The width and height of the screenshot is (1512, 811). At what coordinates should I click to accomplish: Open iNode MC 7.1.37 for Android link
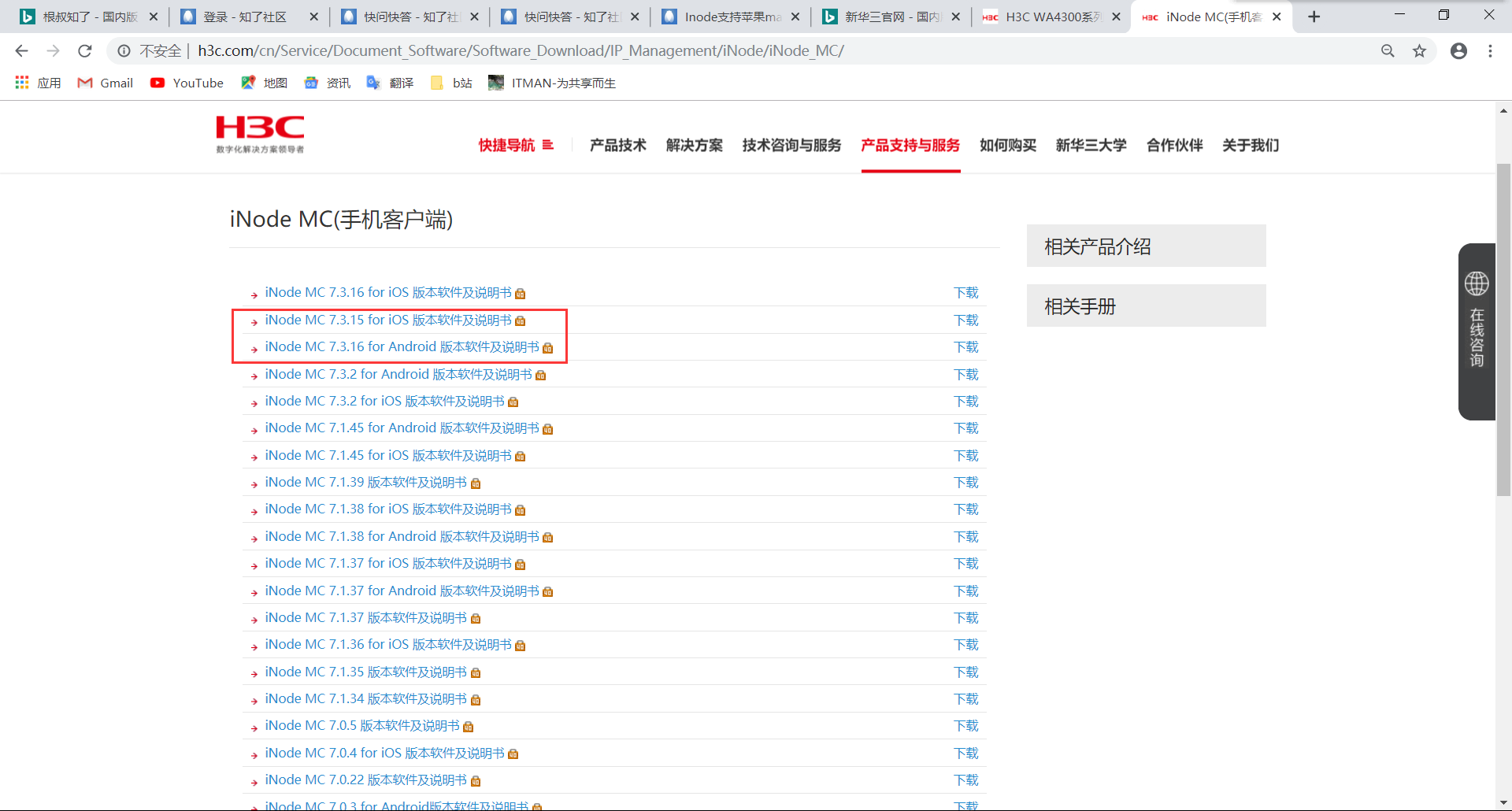point(402,591)
